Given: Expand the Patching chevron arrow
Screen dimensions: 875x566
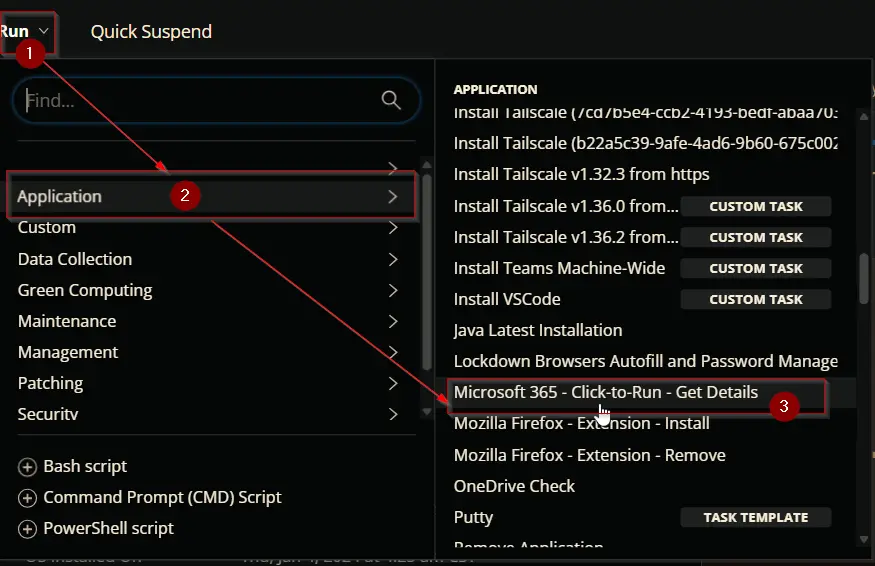Looking at the screenshot, I should [x=393, y=383].
